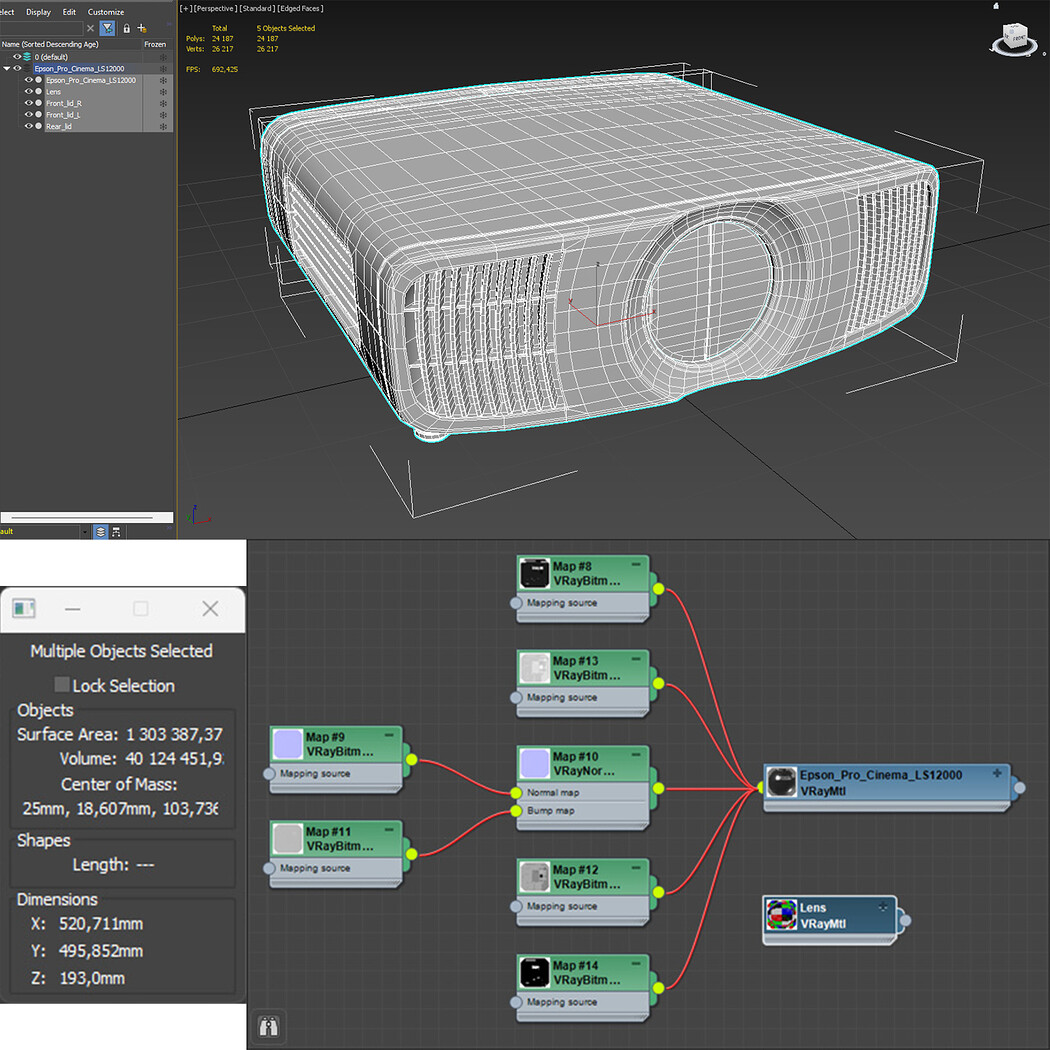Click the Lens material preview sphere
Screen dimensions: 1050x1050
click(781, 915)
